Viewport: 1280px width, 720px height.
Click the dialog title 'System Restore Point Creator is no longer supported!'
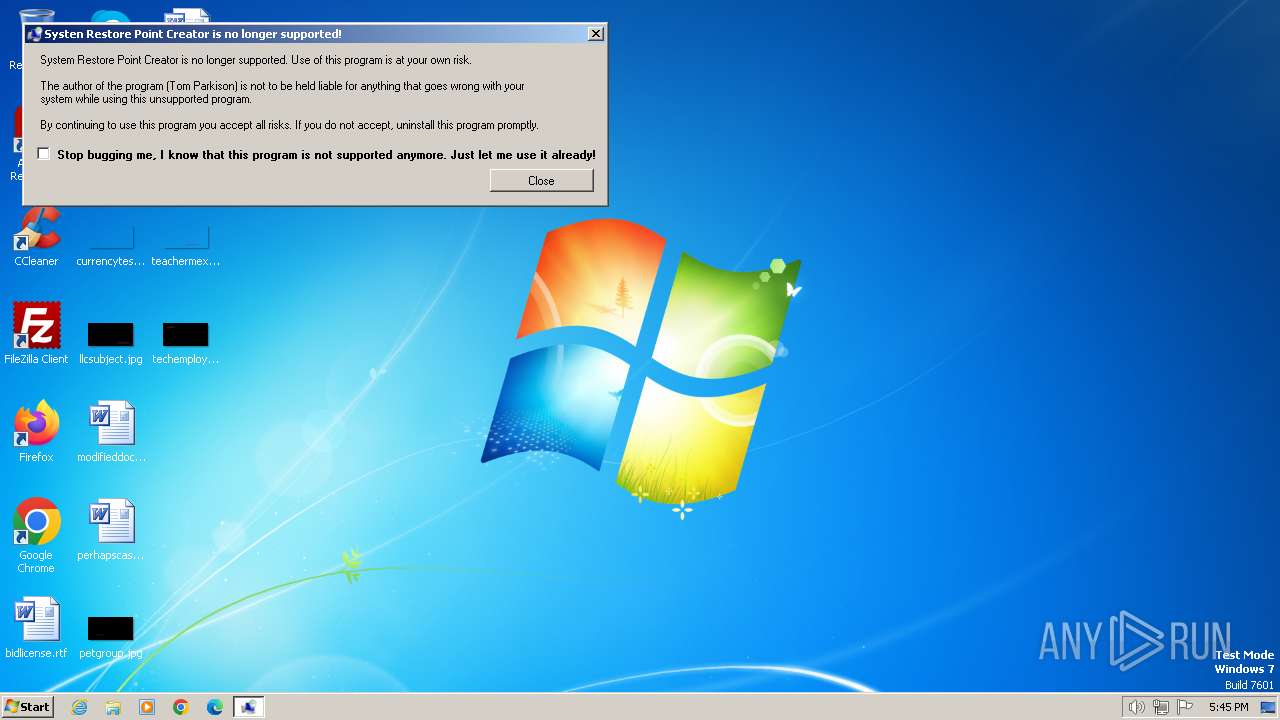pyautogui.click(x=193, y=34)
